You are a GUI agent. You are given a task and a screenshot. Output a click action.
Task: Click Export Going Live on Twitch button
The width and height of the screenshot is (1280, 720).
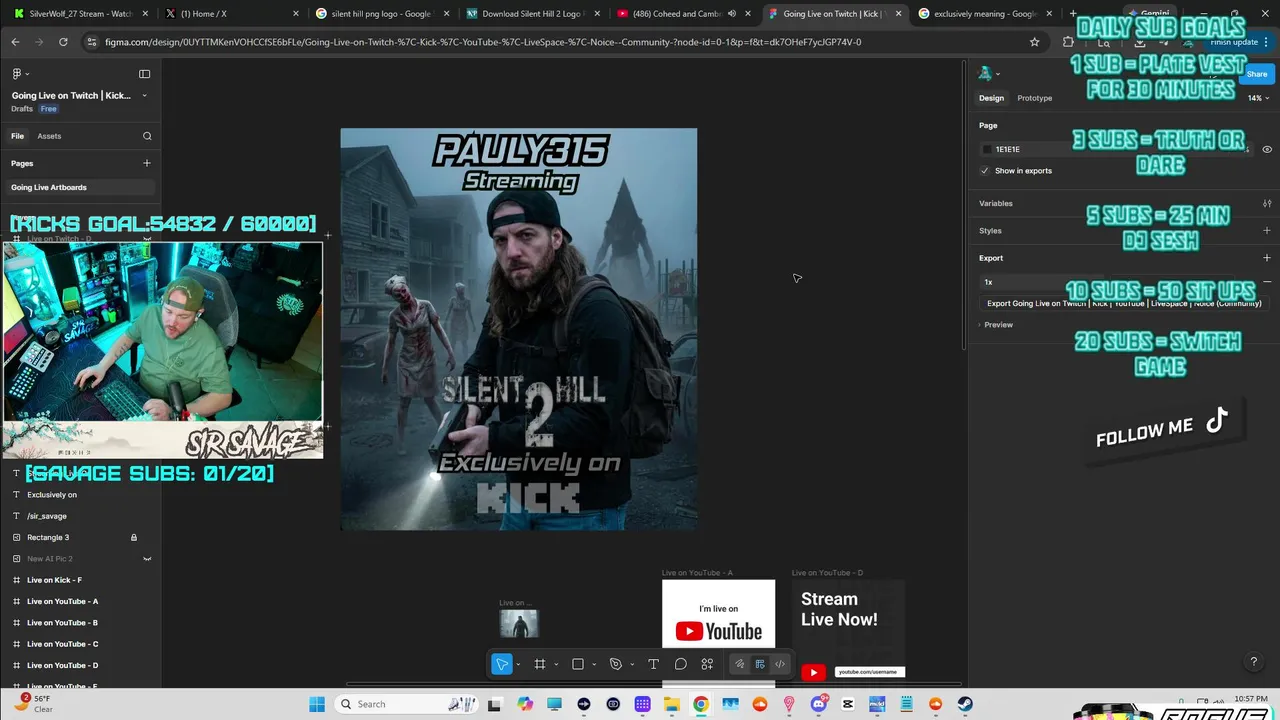click(1124, 303)
